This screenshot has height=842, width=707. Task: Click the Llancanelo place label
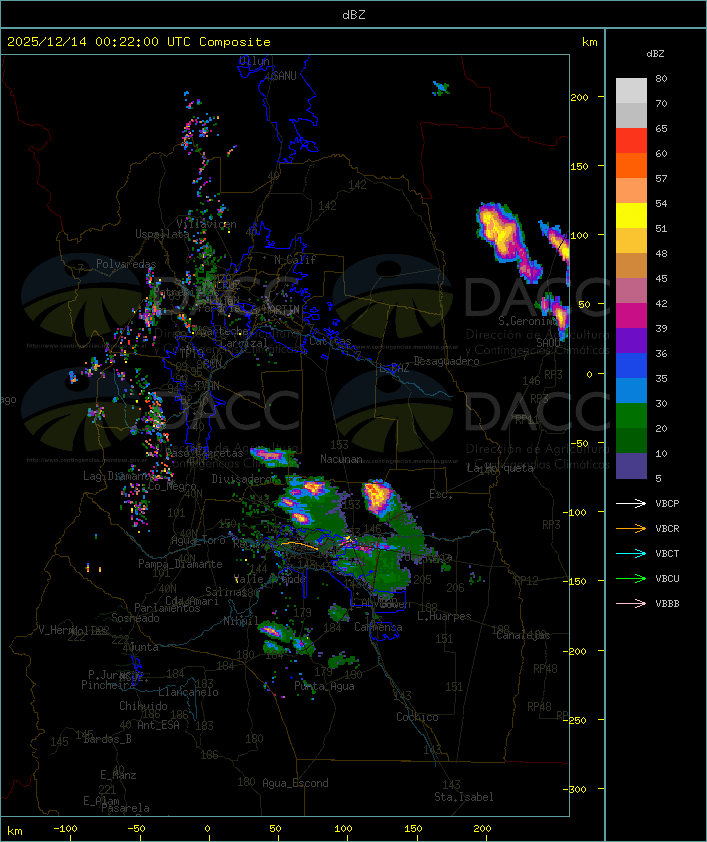[x=188, y=692]
